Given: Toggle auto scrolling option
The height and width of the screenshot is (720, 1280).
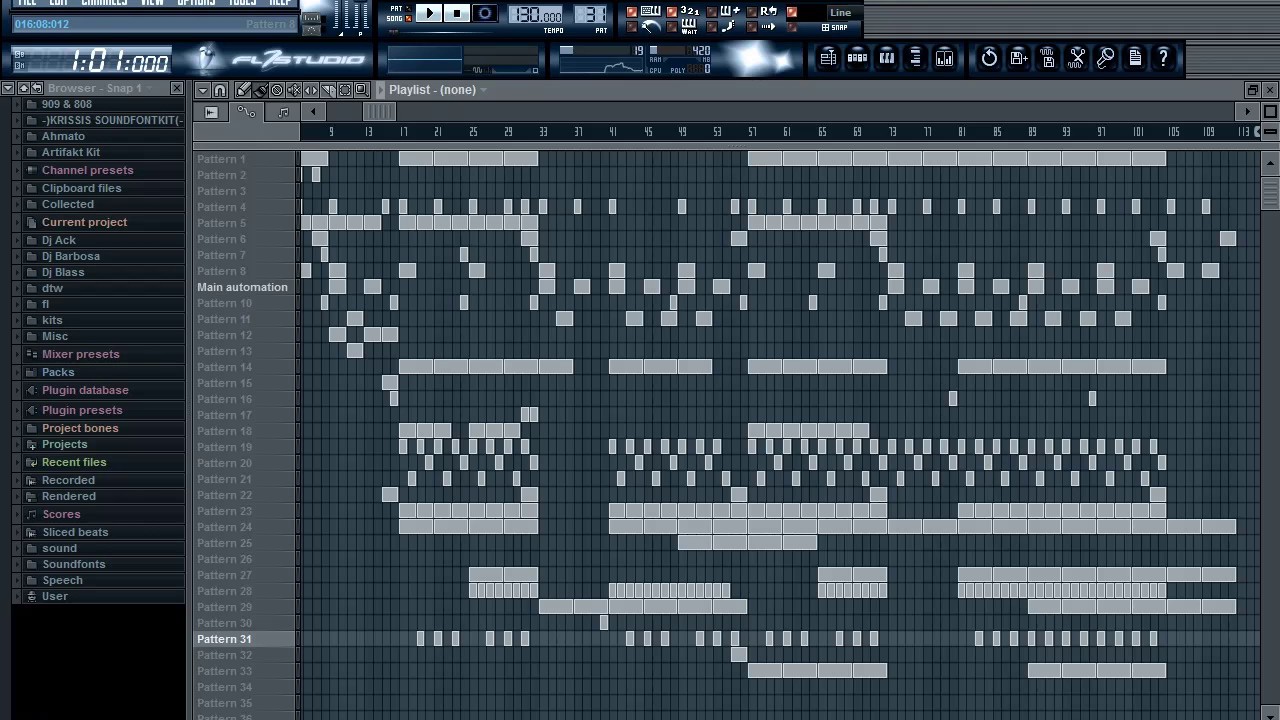Looking at the screenshot, I should tap(769, 27).
